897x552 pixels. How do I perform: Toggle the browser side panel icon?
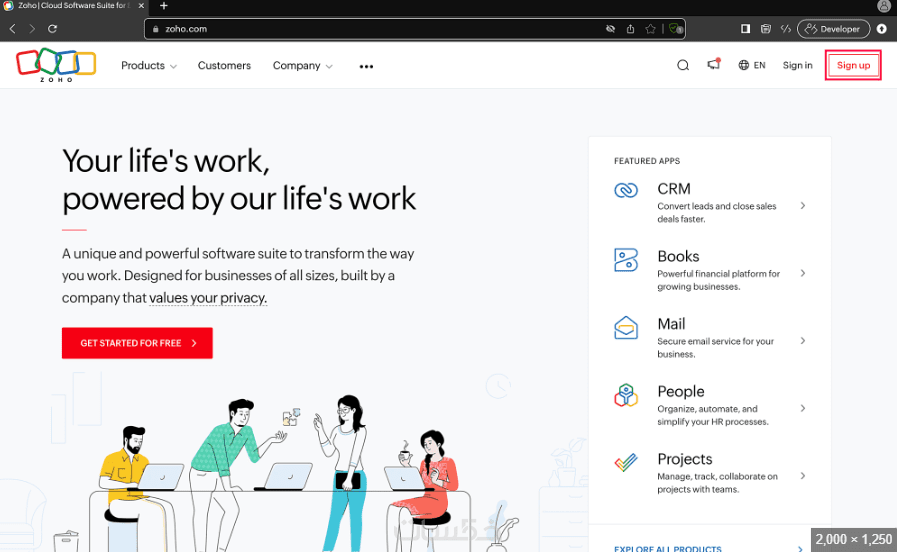745,29
